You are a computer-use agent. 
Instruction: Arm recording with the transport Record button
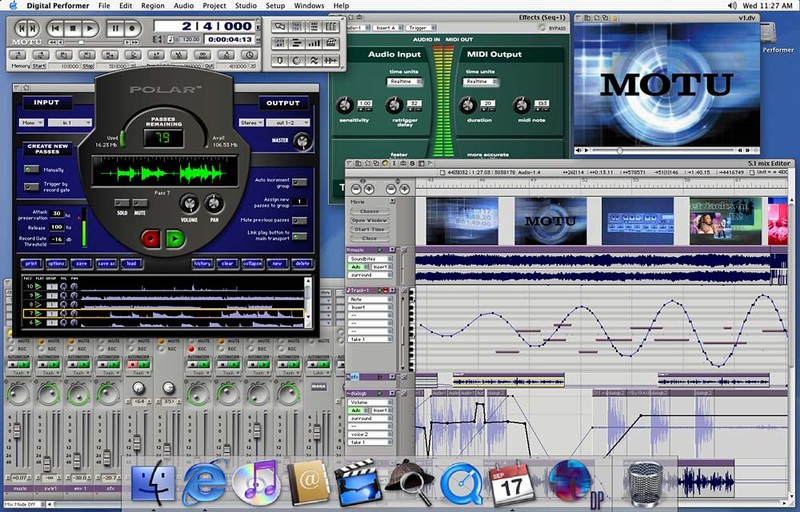coord(132,29)
